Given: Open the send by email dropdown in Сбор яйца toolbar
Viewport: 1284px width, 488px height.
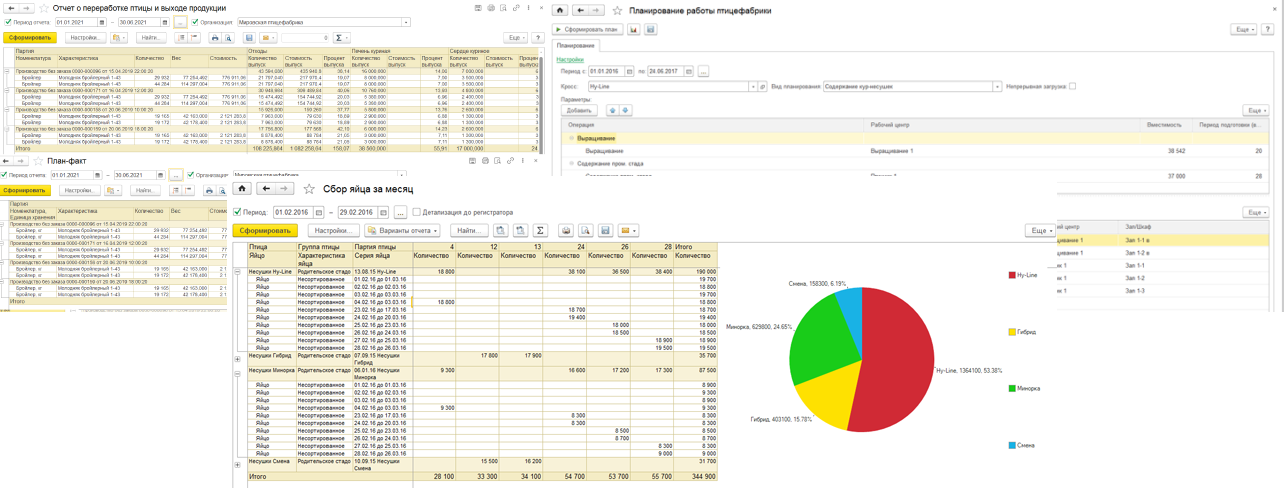Looking at the screenshot, I should point(628,230).
